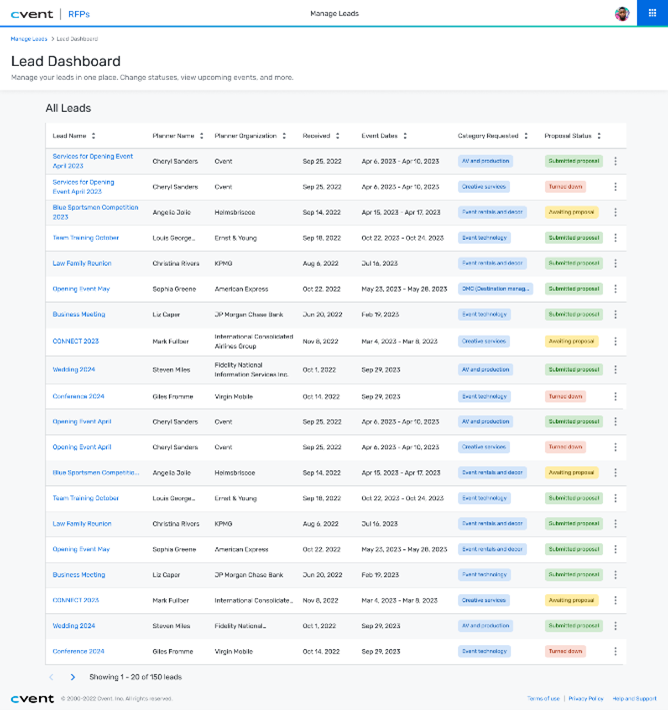Click the sort arrows beside Category Requested

[x=526, y=136]
